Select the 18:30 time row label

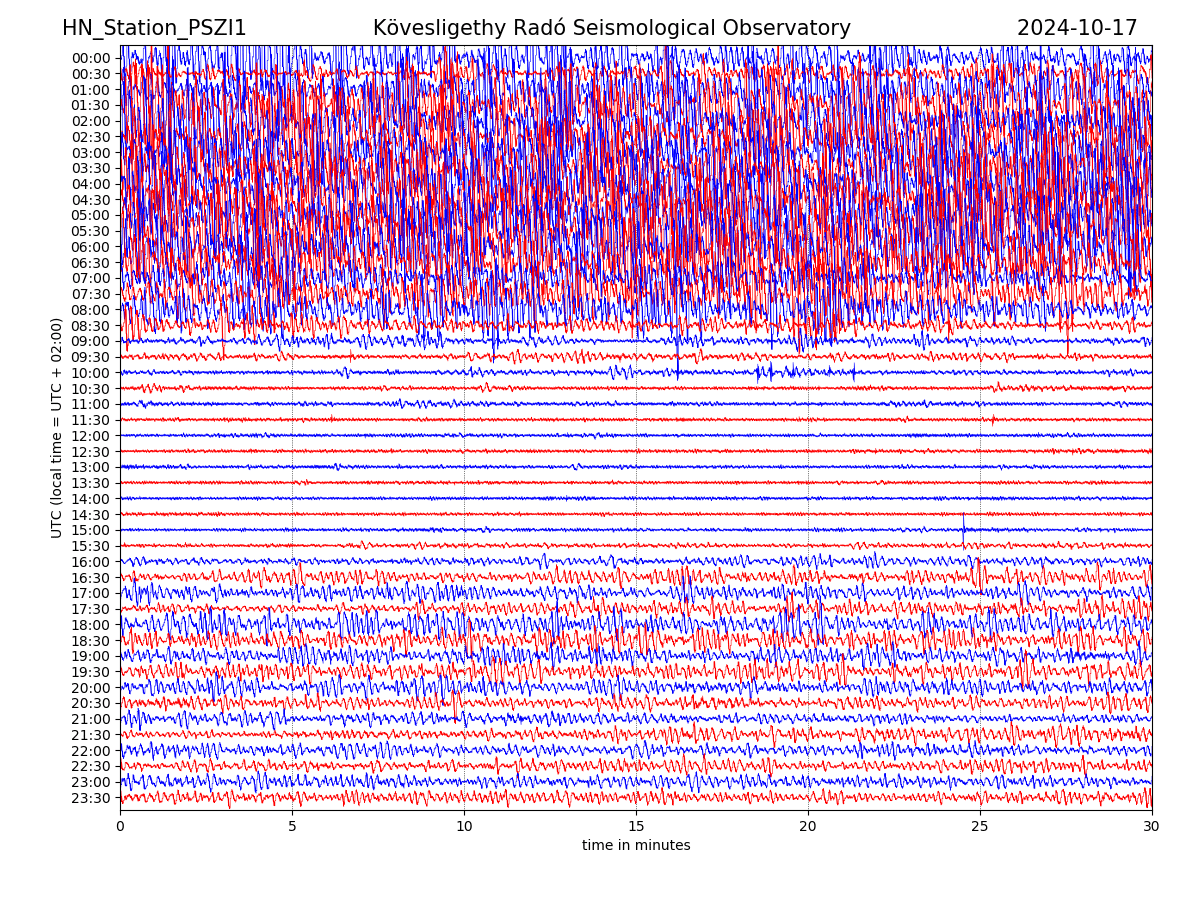pos(90,641)
